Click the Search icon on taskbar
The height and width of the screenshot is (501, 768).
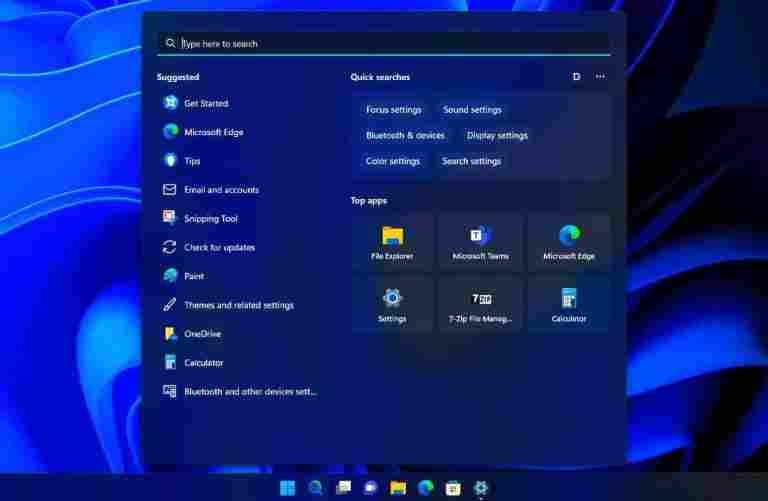(315, 488)
